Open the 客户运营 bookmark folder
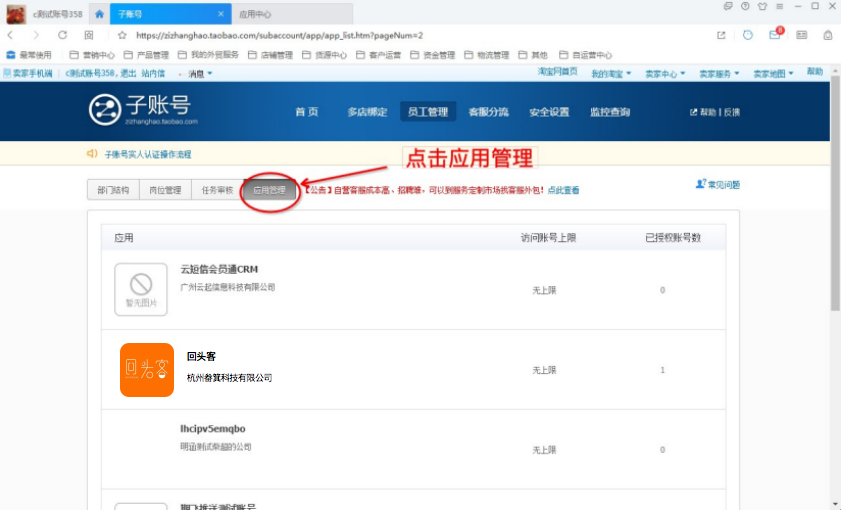Viewport: 844px width, 514px height. tap(378, 55)
